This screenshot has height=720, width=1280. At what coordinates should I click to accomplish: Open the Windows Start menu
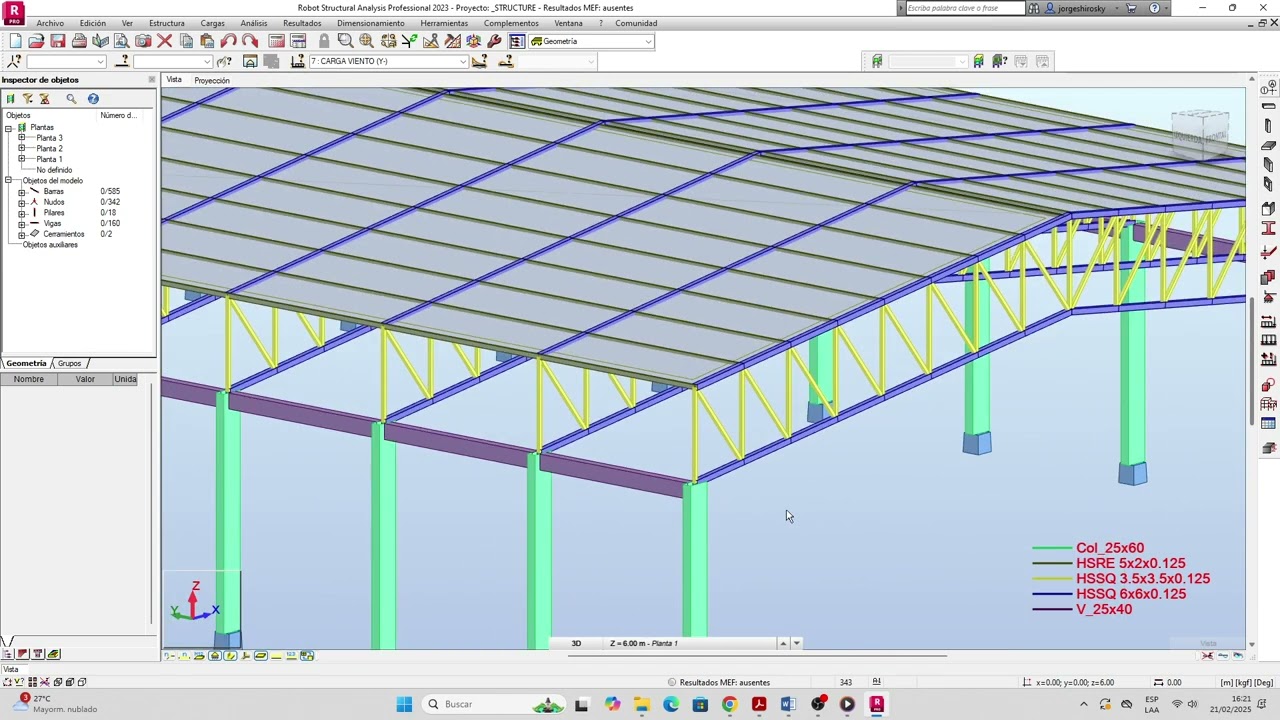404,704
